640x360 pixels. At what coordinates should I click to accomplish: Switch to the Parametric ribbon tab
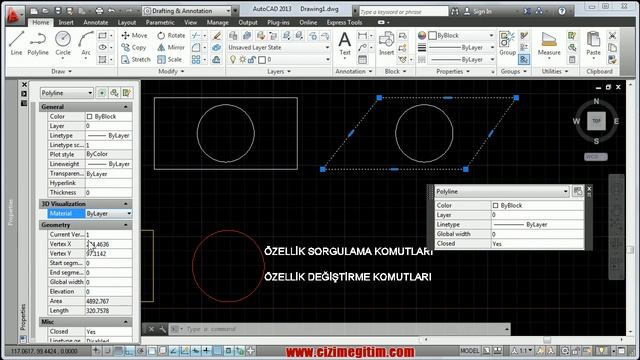coord(160,22)
